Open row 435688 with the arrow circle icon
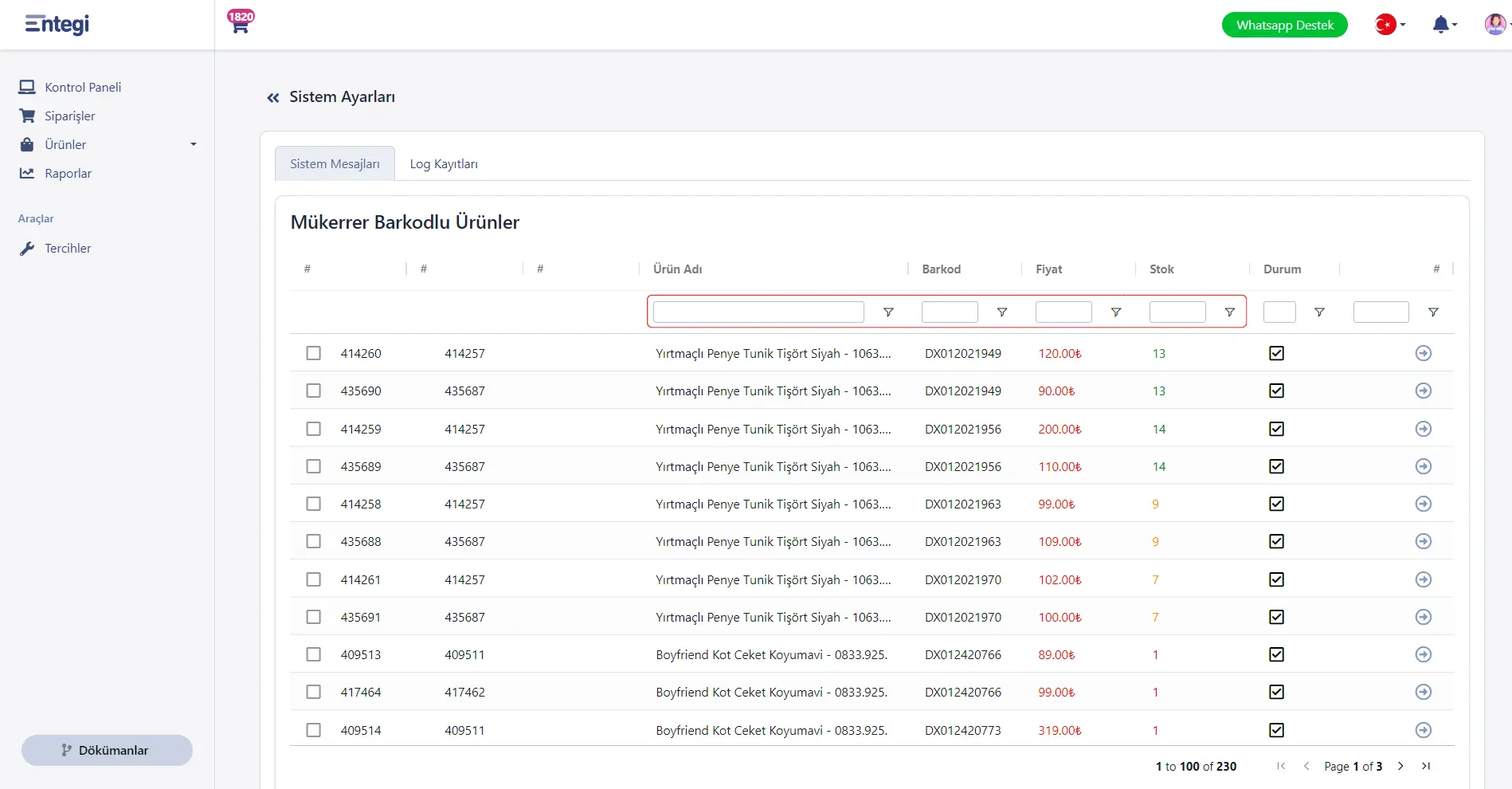The width and height of the screenshot is (1512, 789). (x=1424, y=541)
